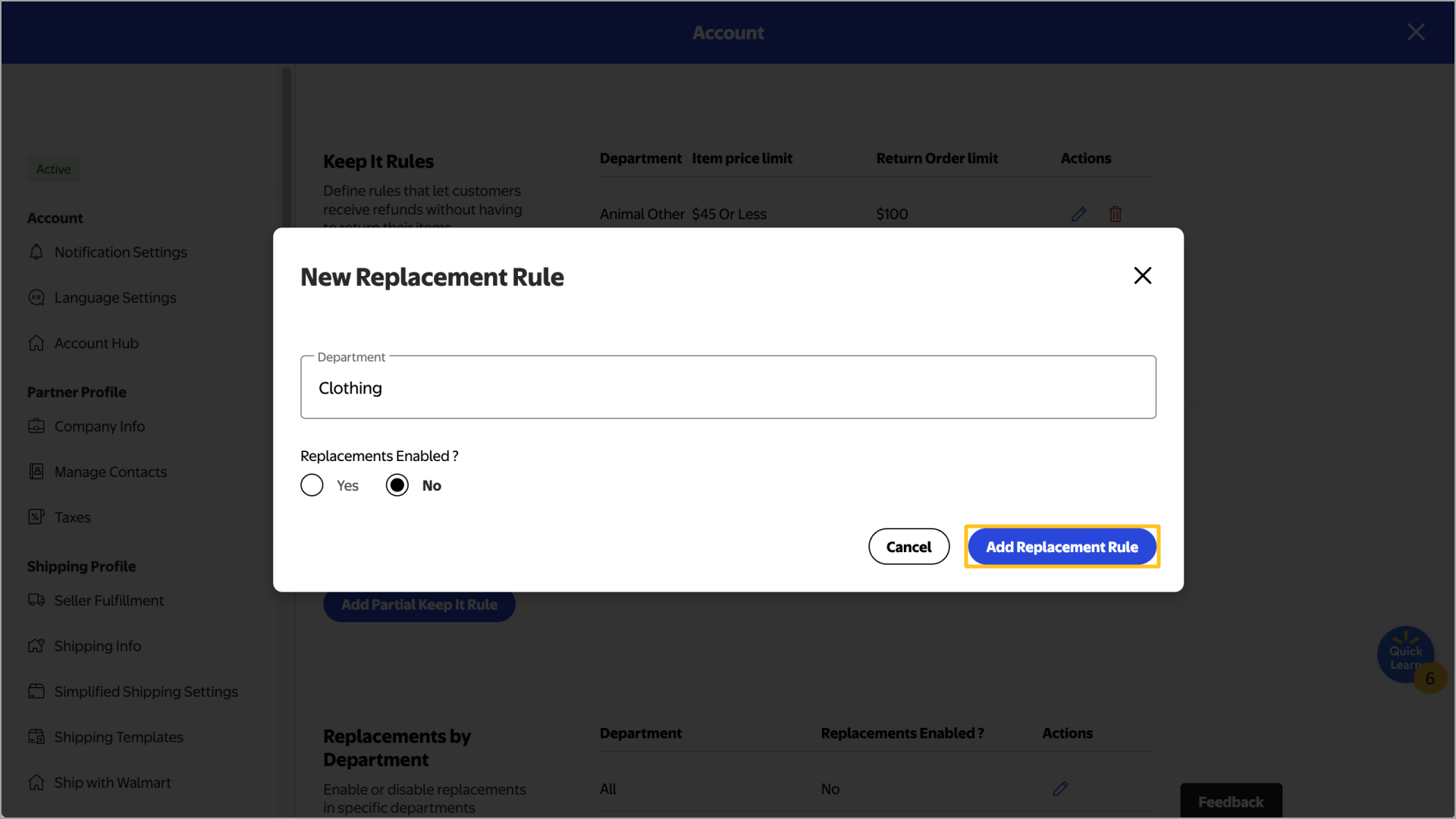Select No for Replacements Enabled
Viewport: 1456px width, 819px height.
tap(397, 485)
